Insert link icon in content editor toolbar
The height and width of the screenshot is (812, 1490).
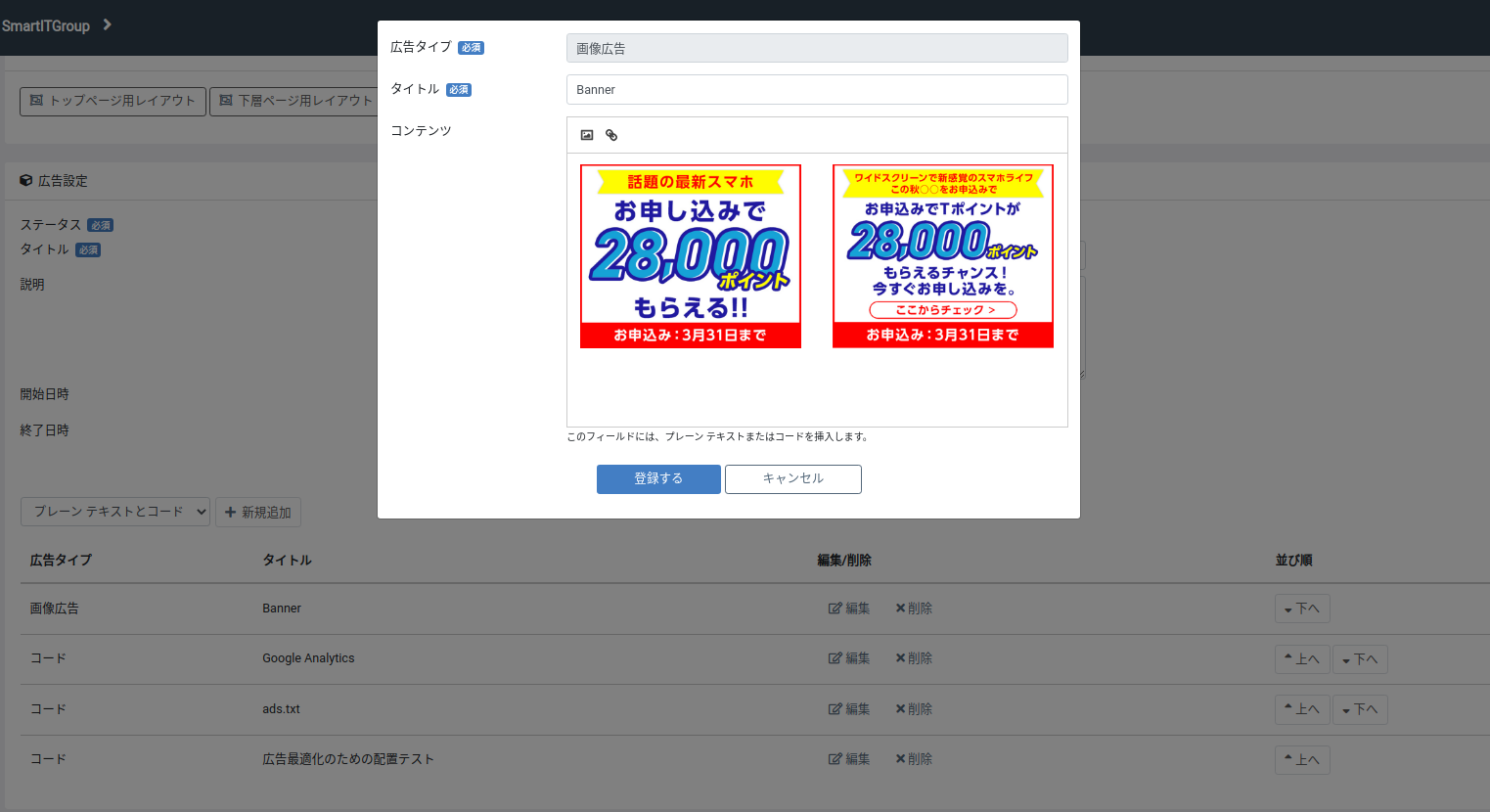(x=611, y=135)
